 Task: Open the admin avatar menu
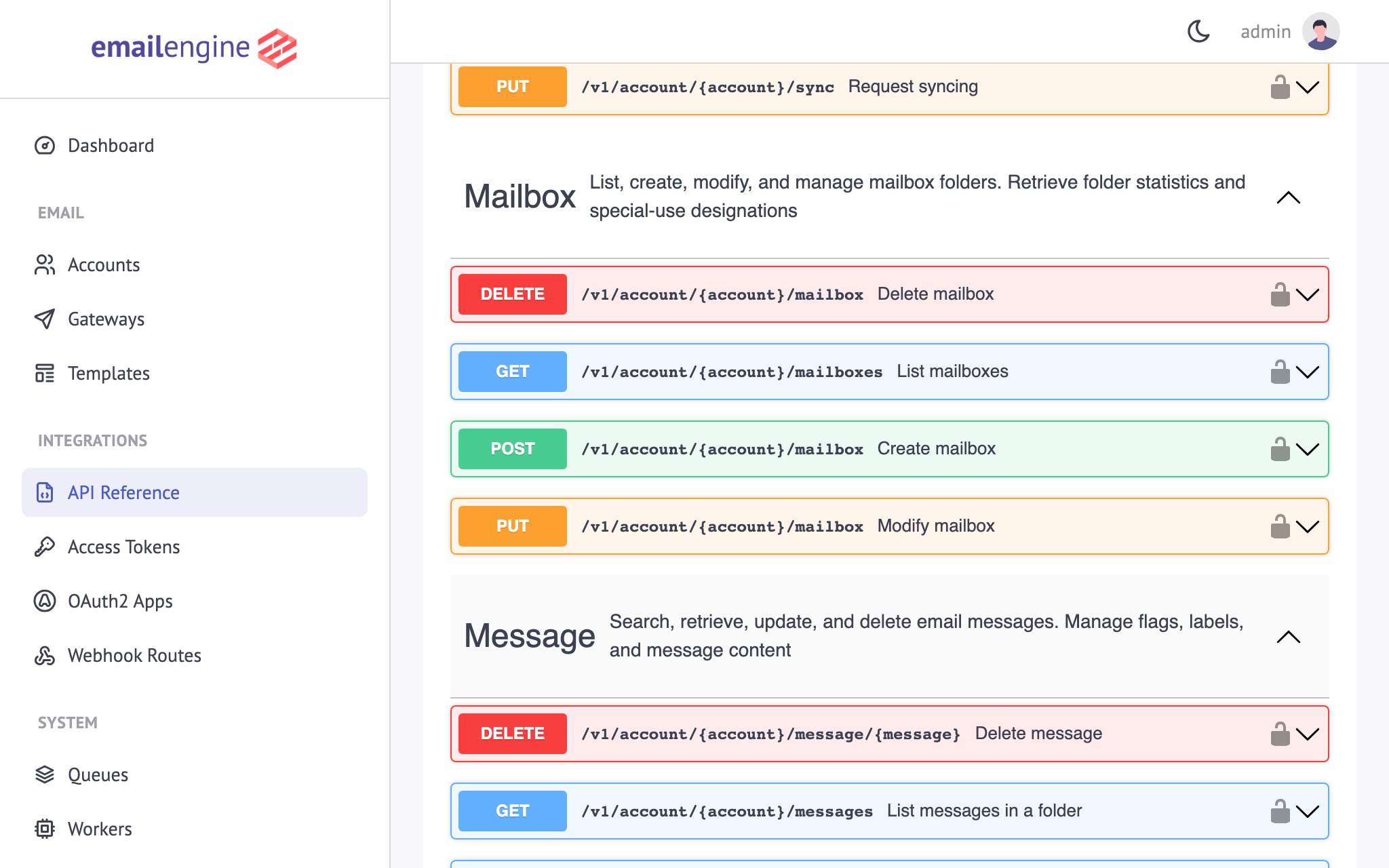point(1320,31)
